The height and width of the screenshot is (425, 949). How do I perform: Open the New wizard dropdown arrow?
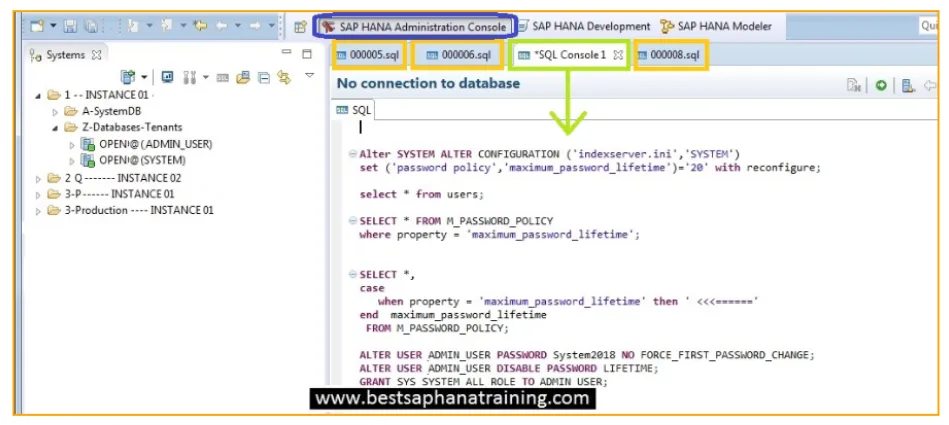pyautogui.click(x=52, y=26)
